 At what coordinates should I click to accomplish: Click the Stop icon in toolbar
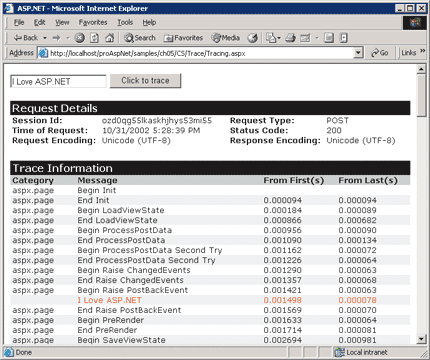click(x=79, y=38)
